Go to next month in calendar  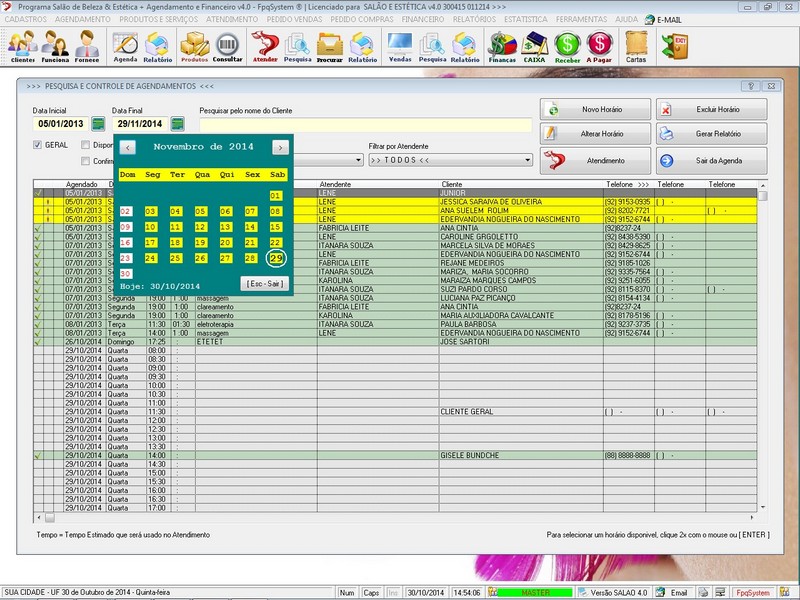tap(280, 147)
